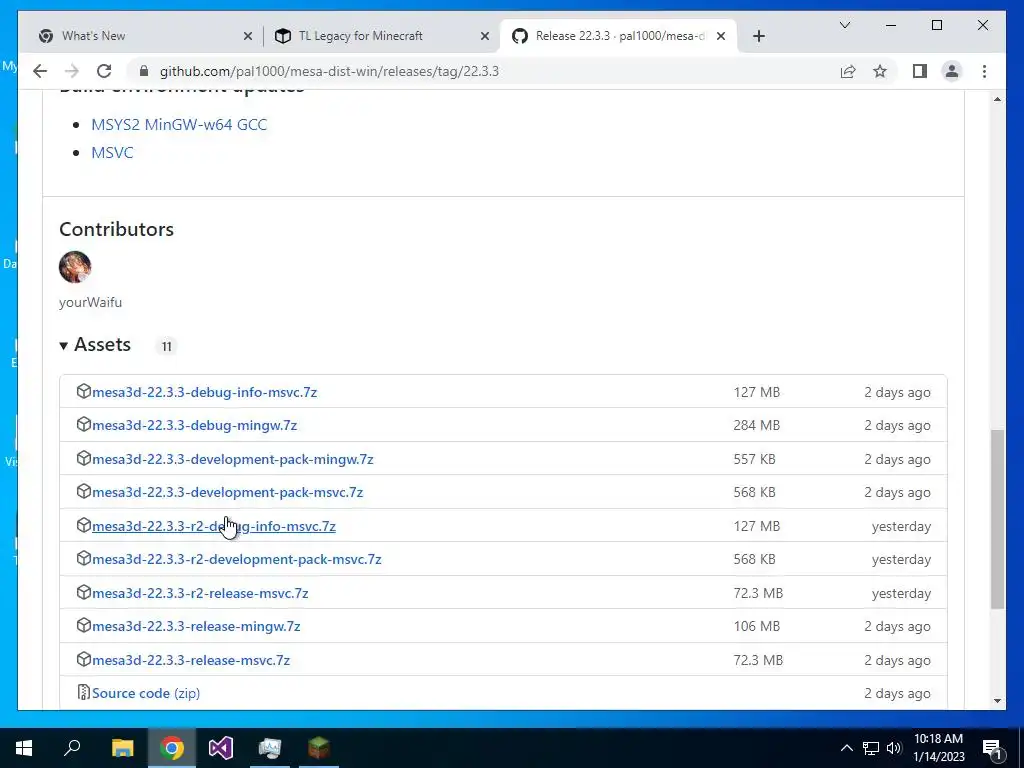Download mesa3d-22.3.3-development-pack-mingw.7z
Image resolution: width=1024 pixels, height=768 pixels.
pos(232,459)
